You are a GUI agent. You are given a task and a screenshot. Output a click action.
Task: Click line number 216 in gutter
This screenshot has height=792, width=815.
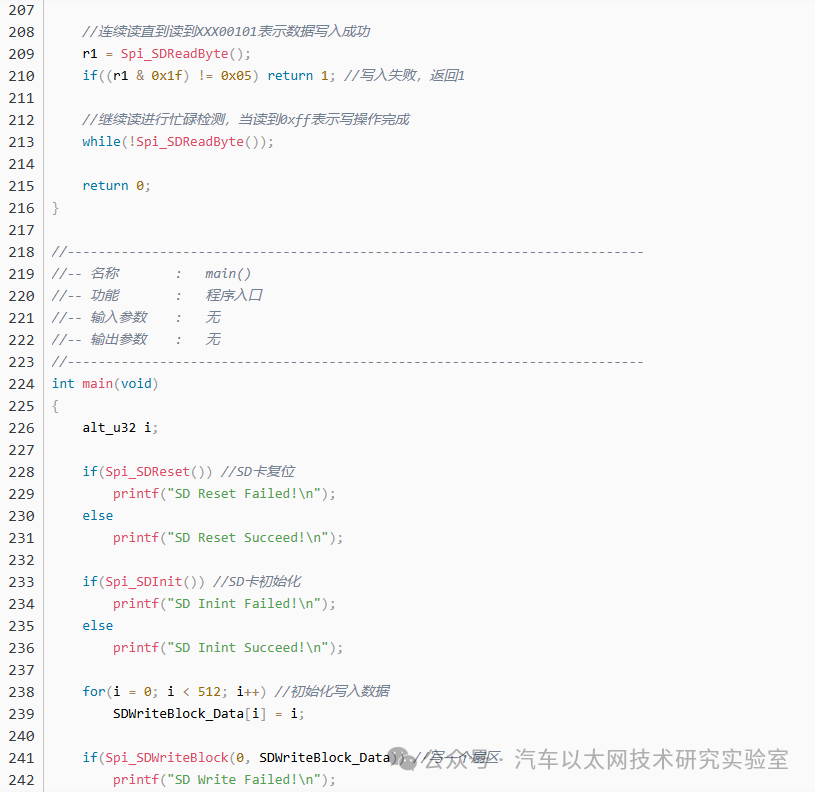pyautogui.click(x=21, y=208)
